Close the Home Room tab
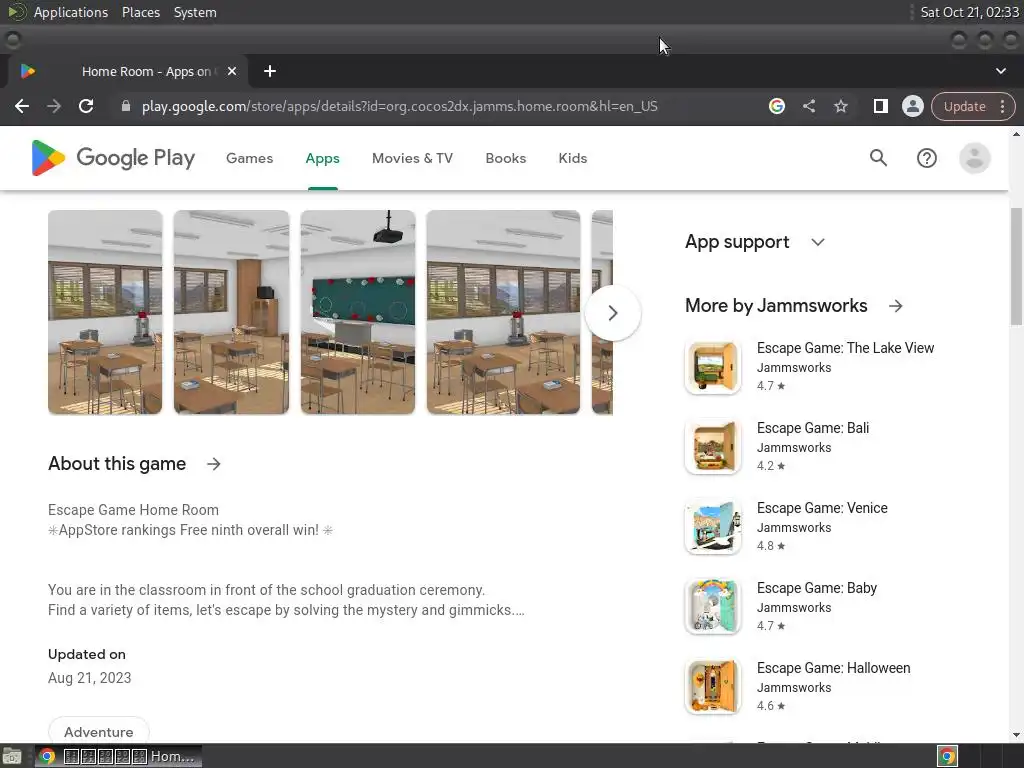The image size is (1024, 768). 232,71
